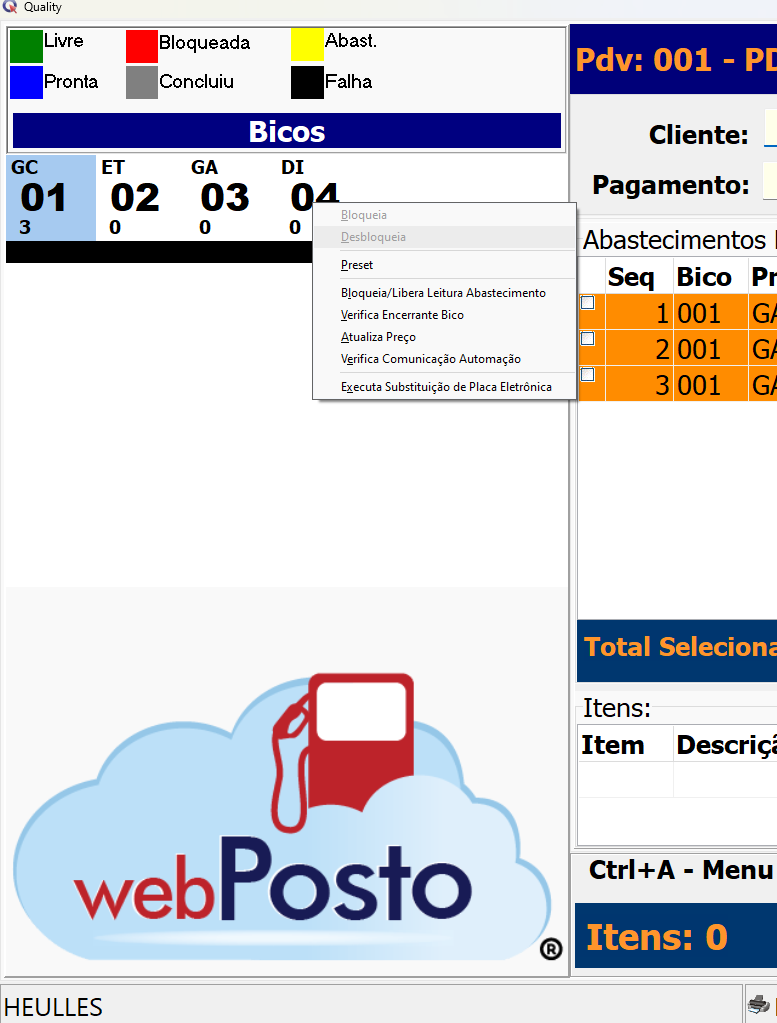Click the Item column header in Itens
777x1023 pixels.
(625, 745)
